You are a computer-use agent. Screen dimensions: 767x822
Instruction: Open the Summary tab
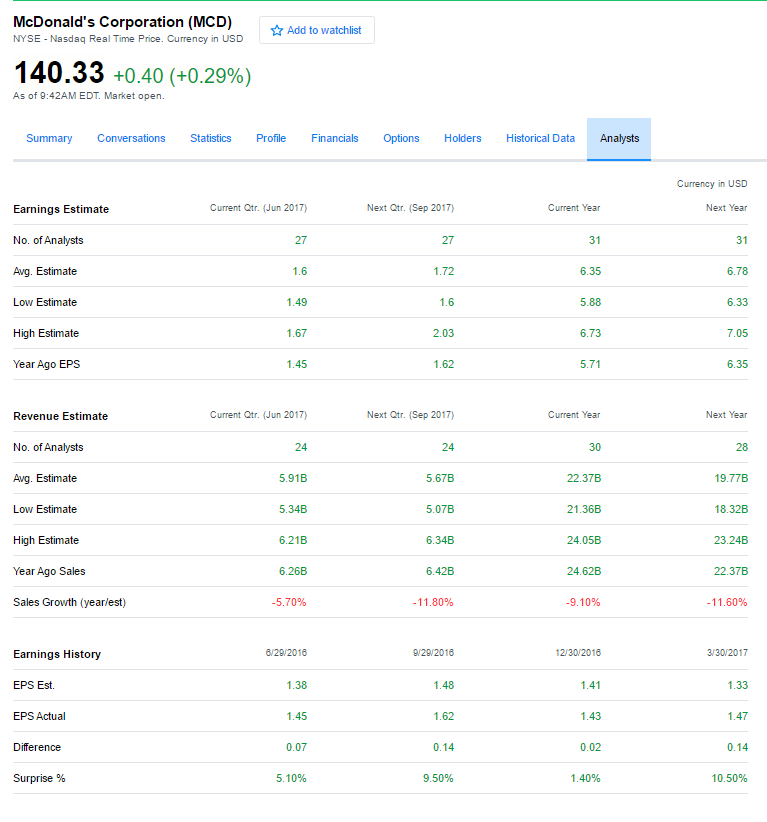pyautogui.click(x=49, y=138)
